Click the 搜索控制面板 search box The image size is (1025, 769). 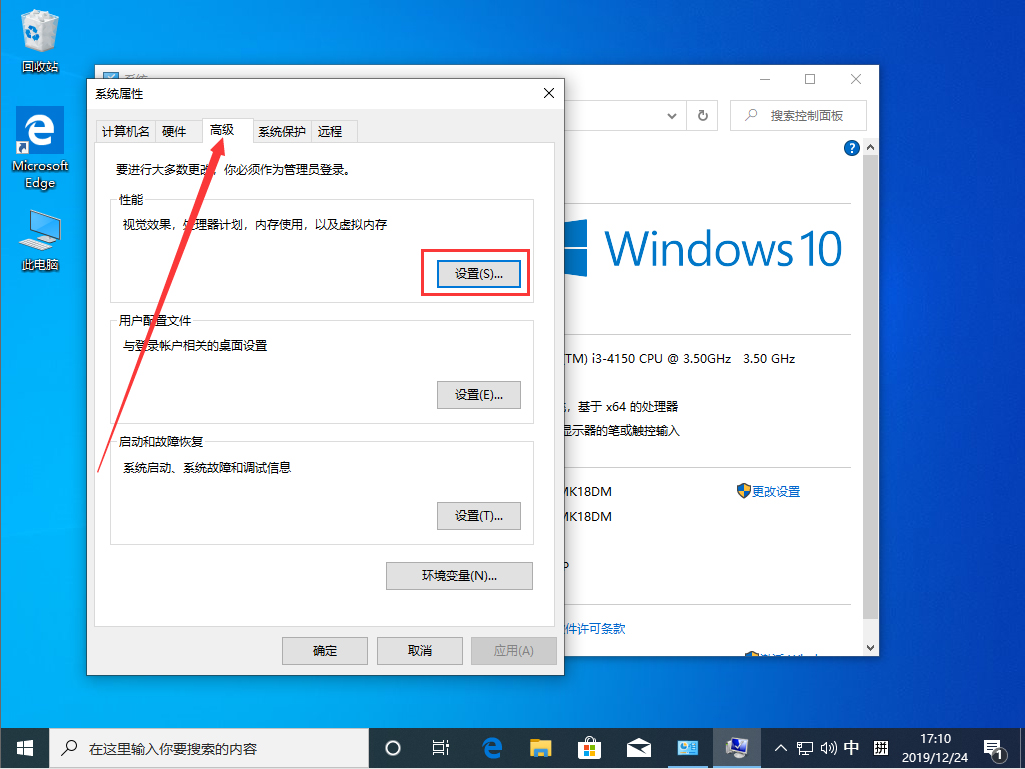coord(798,115)
